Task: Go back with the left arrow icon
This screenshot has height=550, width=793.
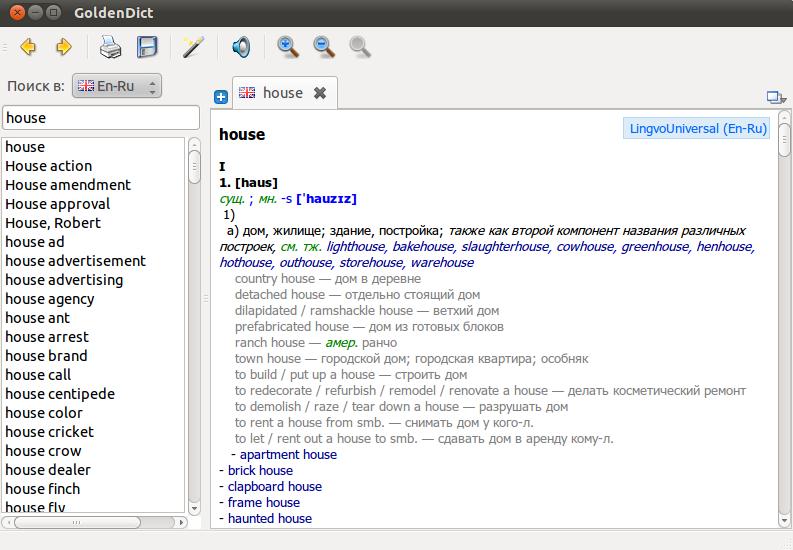Action: 28,47
